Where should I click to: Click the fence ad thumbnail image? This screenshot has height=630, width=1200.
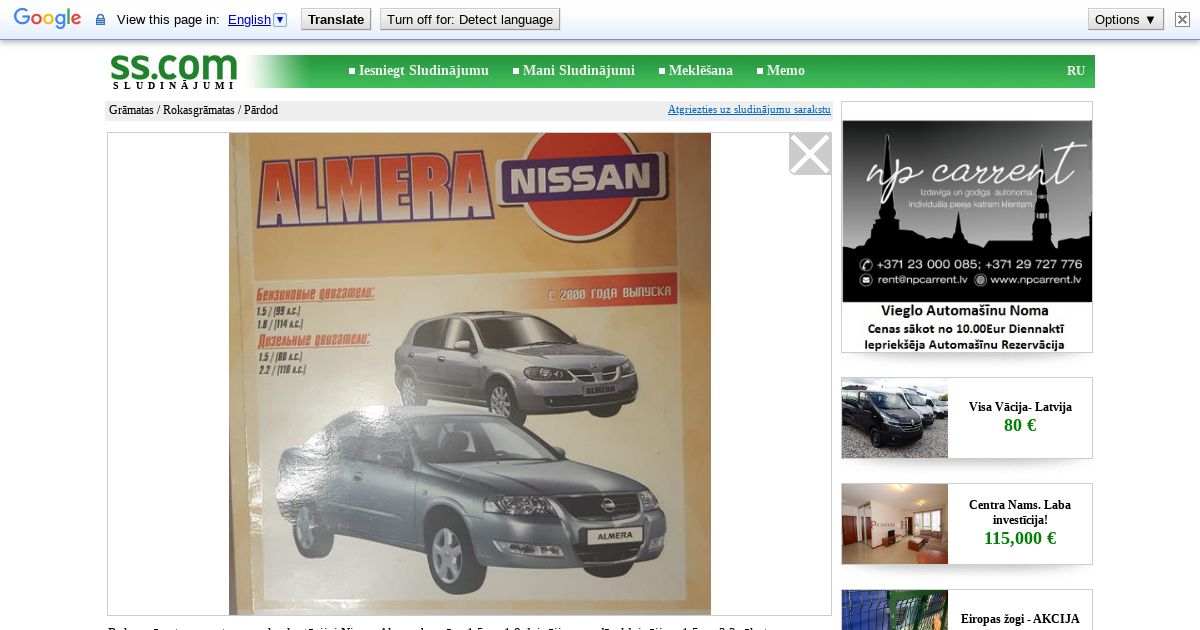895,610
